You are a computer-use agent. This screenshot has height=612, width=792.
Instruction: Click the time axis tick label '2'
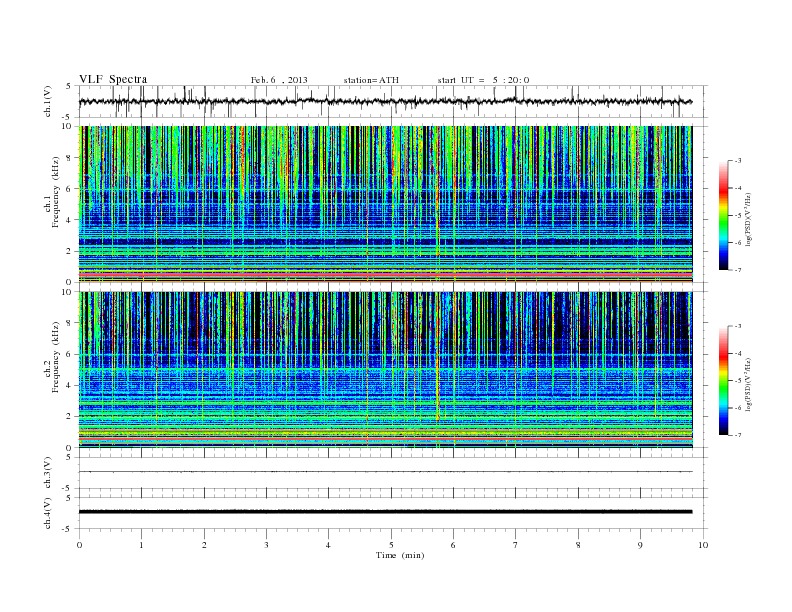pos(204,545)
